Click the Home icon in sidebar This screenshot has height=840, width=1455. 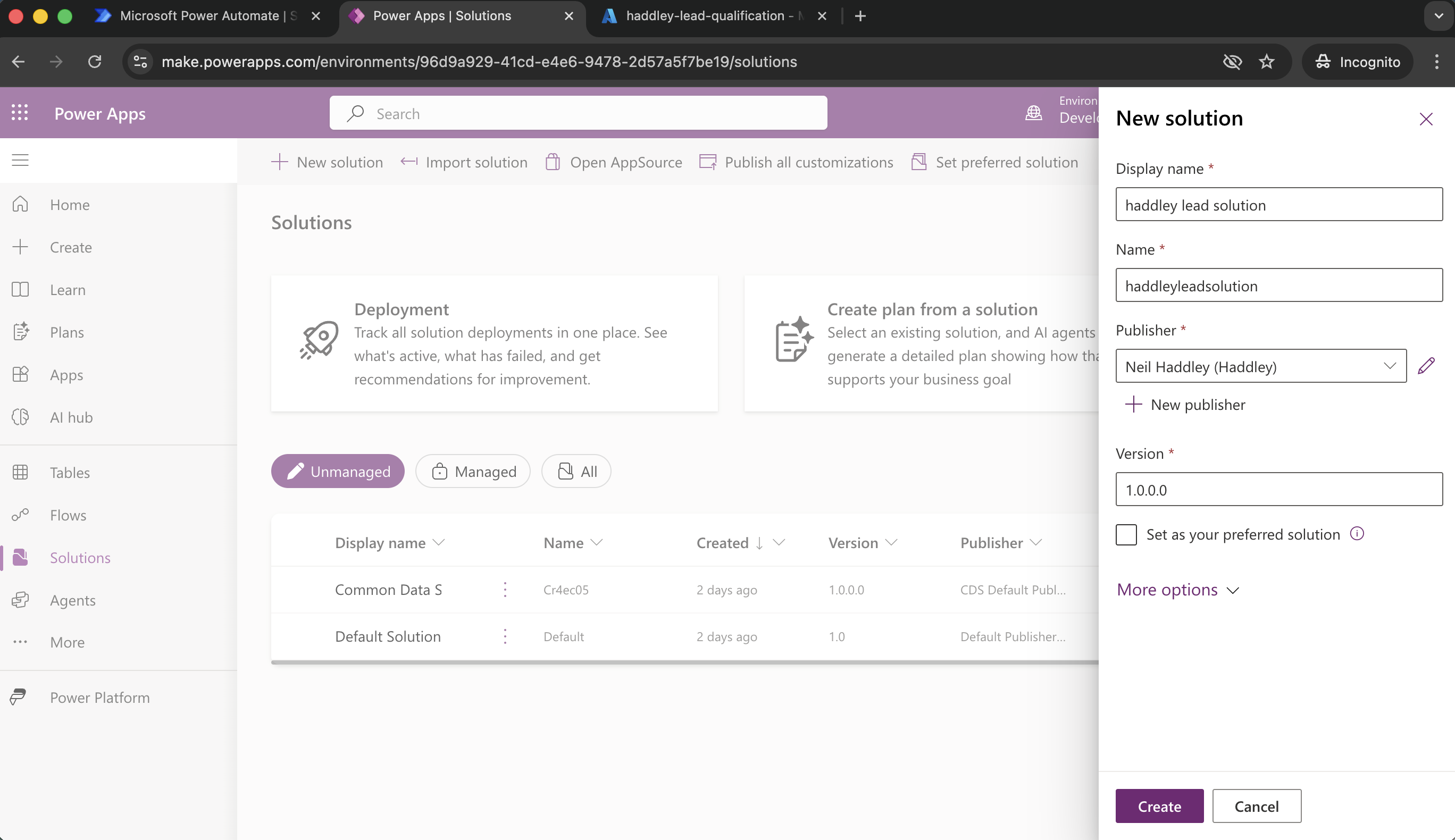point(20,204)
